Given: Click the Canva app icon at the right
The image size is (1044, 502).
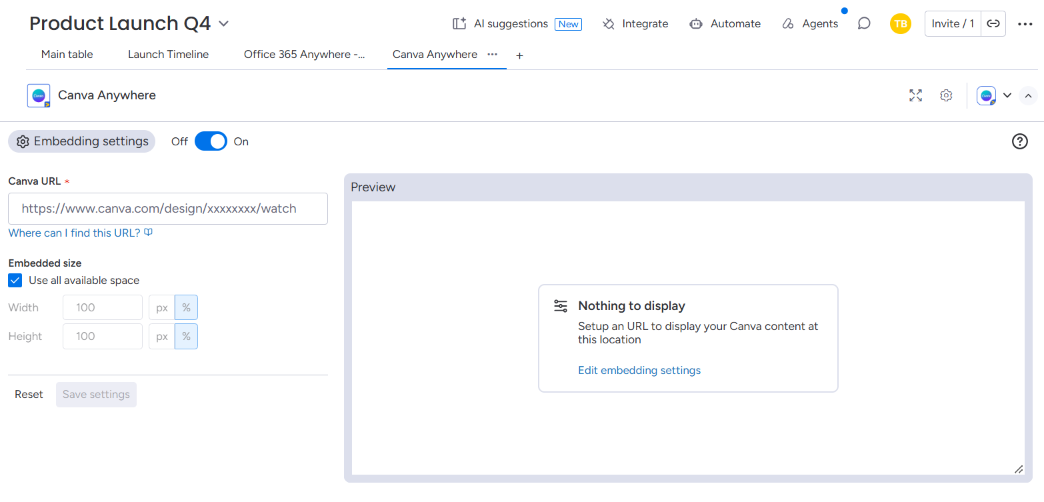Looking at the screenshot, I should (x=986, y=95).
